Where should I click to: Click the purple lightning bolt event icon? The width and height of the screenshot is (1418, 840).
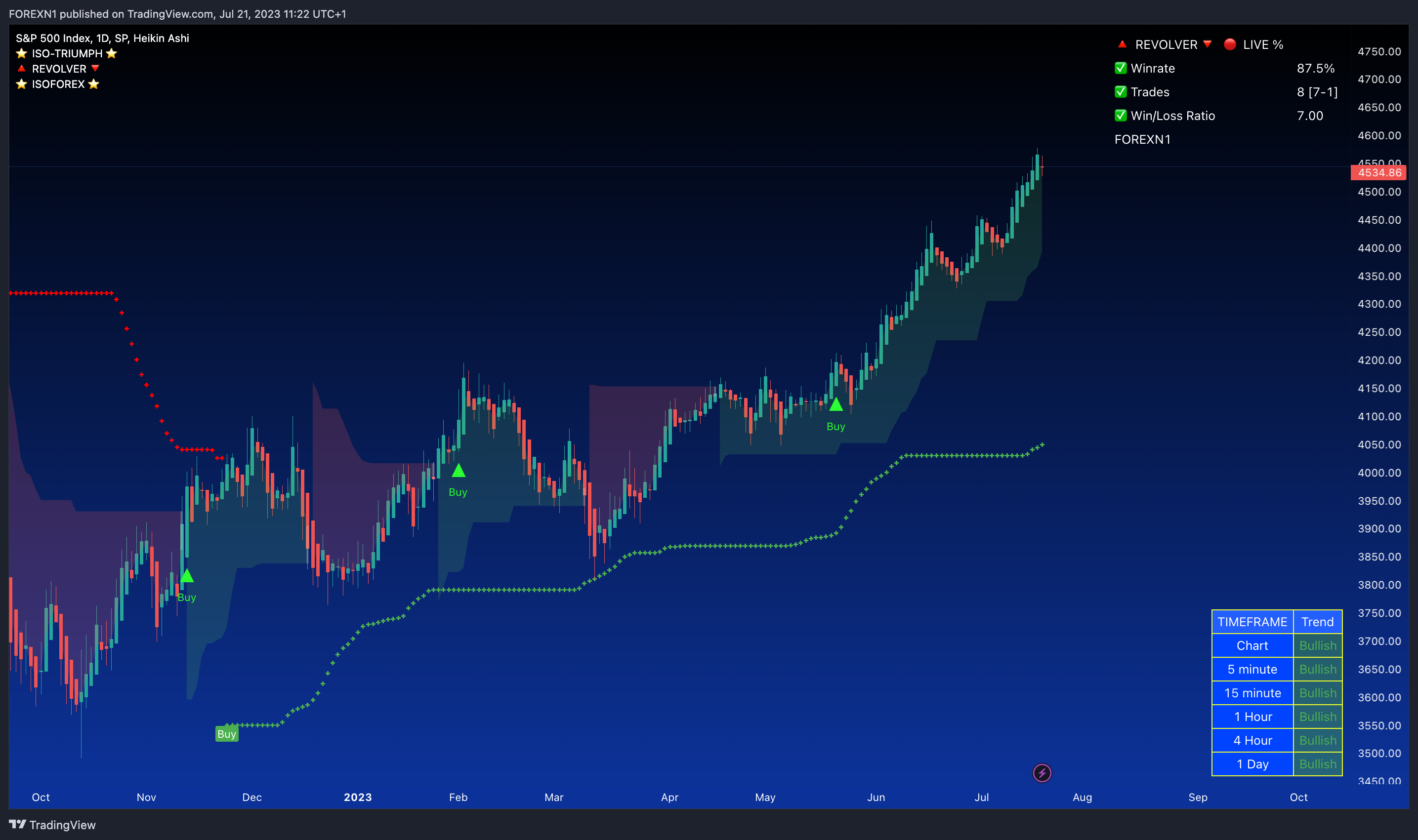coord(1042,773)
